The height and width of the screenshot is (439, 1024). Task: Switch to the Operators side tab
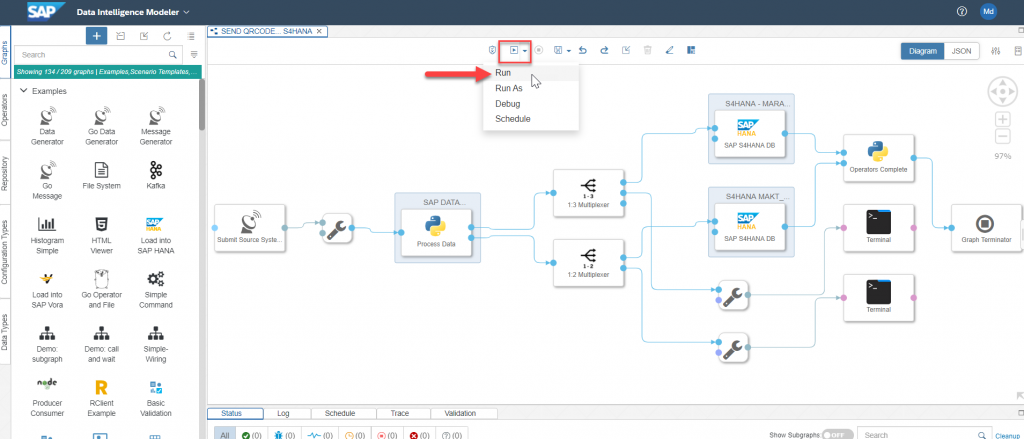tap(5, 110)
